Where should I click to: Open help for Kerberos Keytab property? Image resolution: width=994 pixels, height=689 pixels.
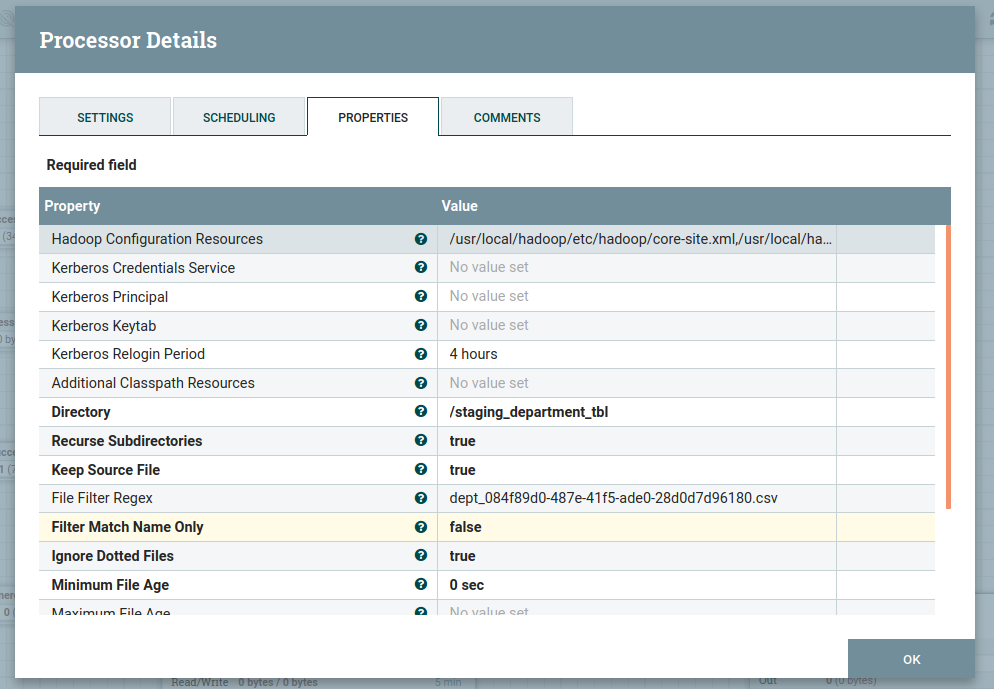click(421, 325)
